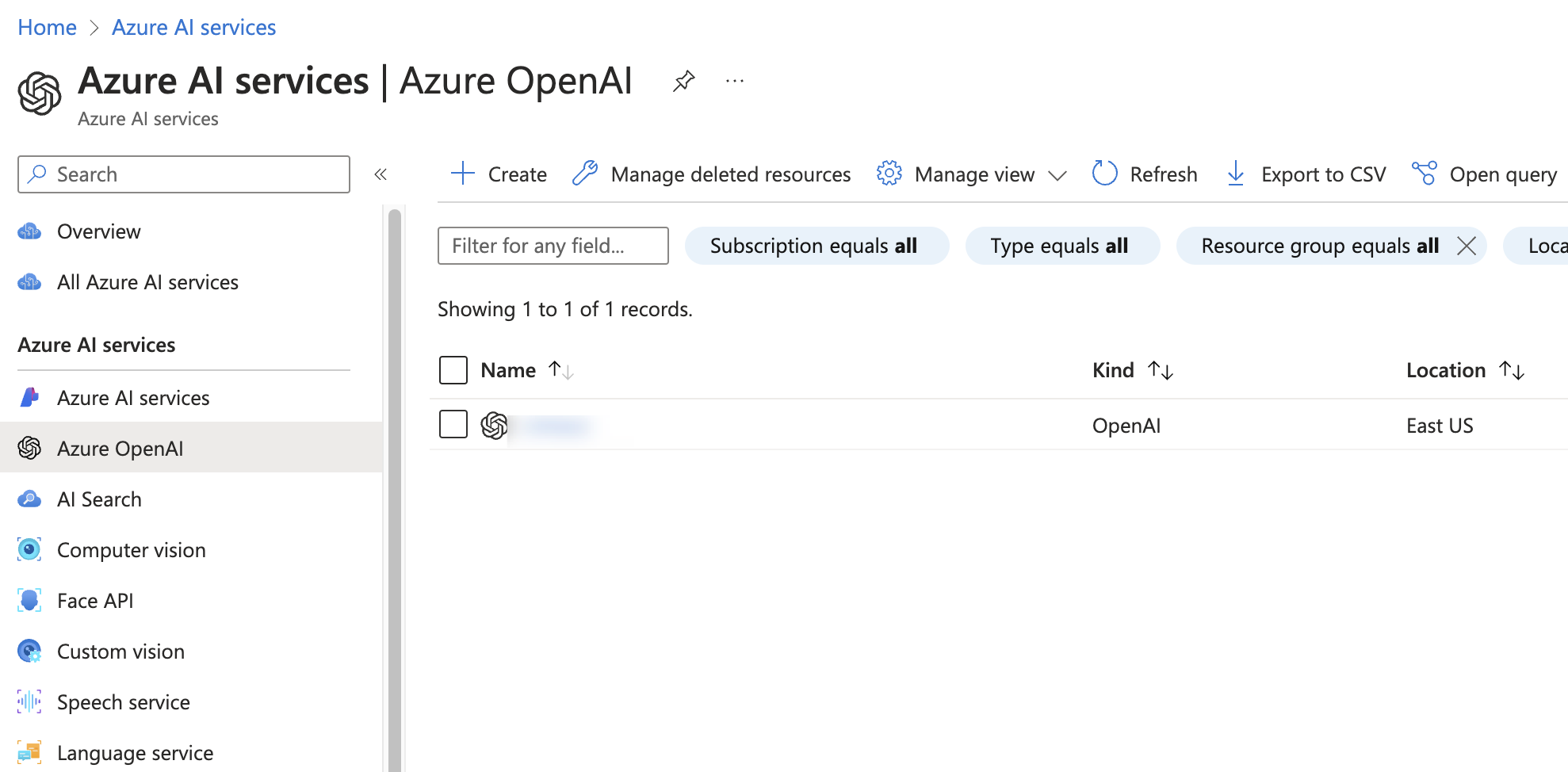Click the Filter for any field input
1568x772 pixels.
553,246
